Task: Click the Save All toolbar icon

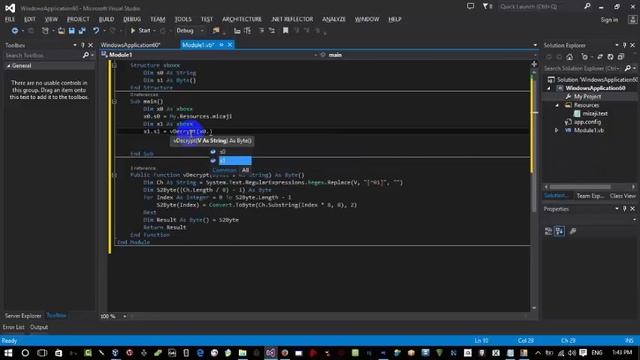Action: 82,31
